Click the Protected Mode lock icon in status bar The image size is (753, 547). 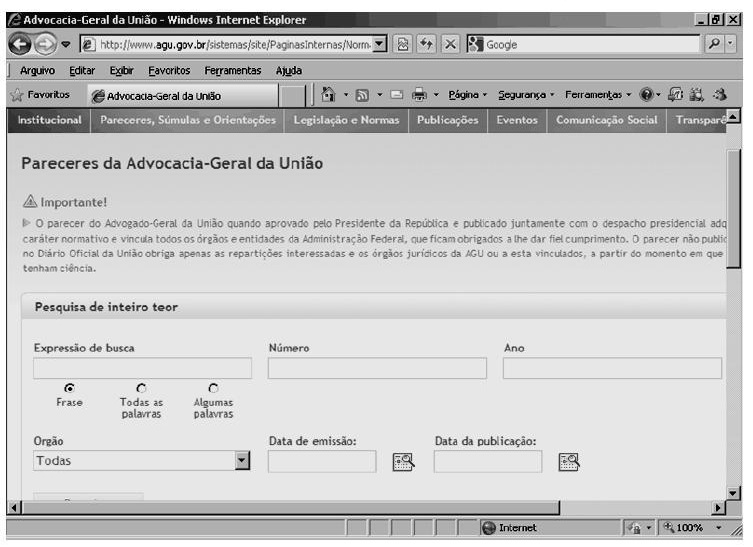(634, 528)
